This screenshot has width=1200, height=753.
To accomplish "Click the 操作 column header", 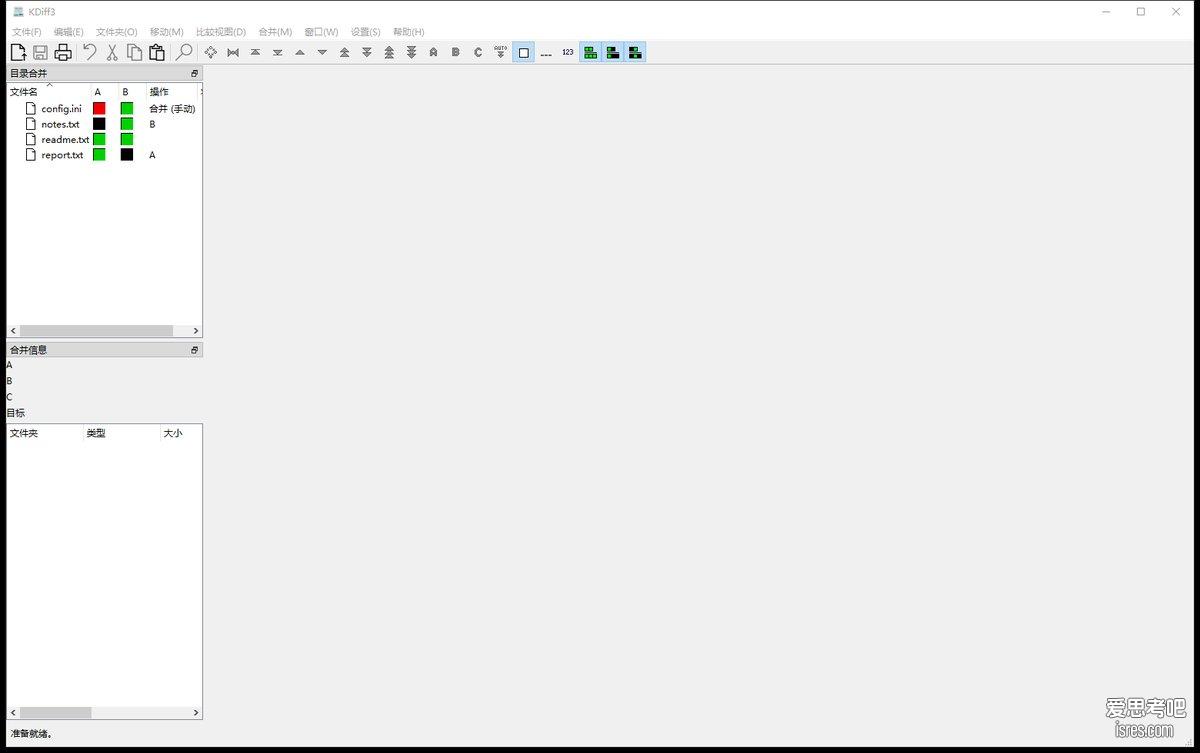I will (x=172, y=92).
